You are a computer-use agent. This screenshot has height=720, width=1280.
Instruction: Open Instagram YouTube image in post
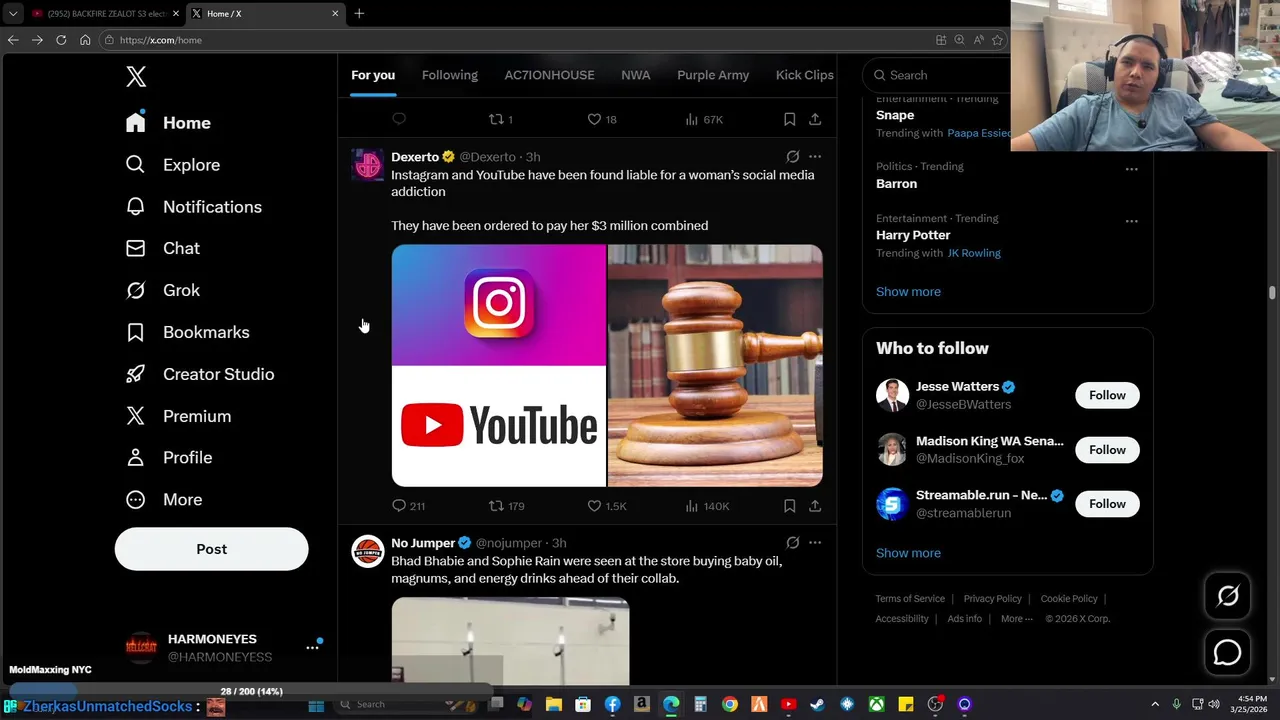point(499,365)
